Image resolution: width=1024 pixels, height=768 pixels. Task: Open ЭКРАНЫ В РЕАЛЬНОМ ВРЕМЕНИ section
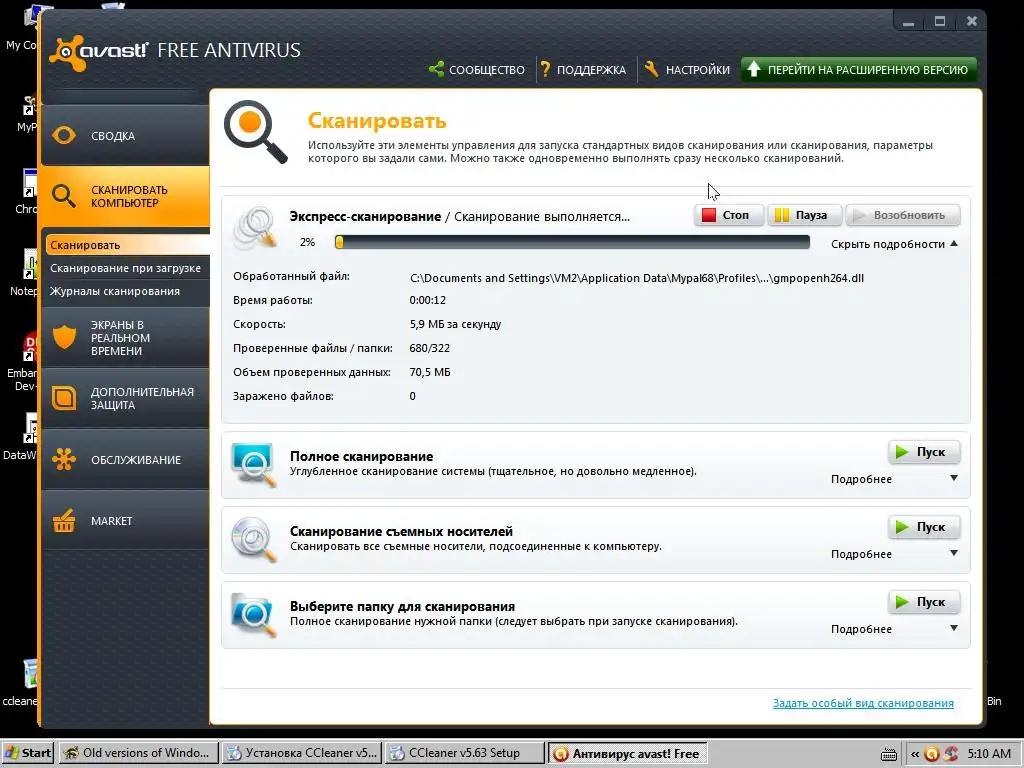coord(125,337)
